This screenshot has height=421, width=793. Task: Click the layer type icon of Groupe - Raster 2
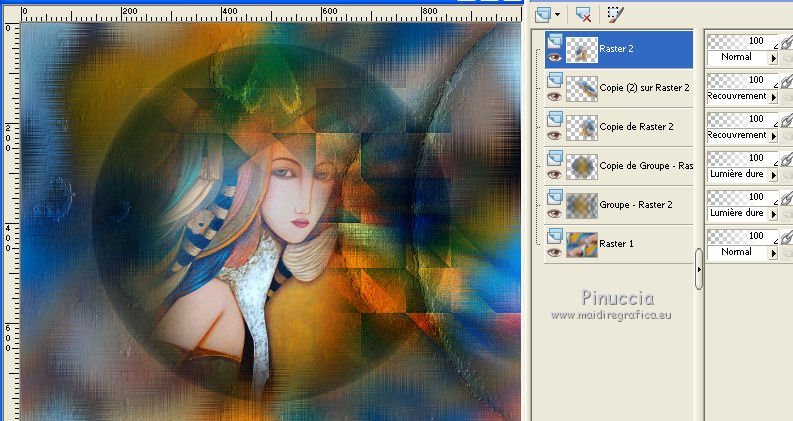[555, 196]
